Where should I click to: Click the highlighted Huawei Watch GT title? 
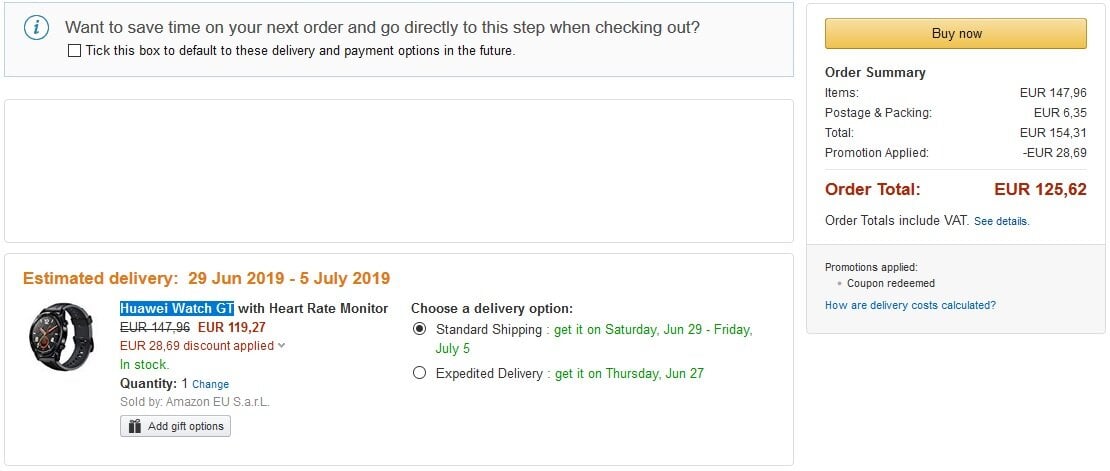point(177,308)
